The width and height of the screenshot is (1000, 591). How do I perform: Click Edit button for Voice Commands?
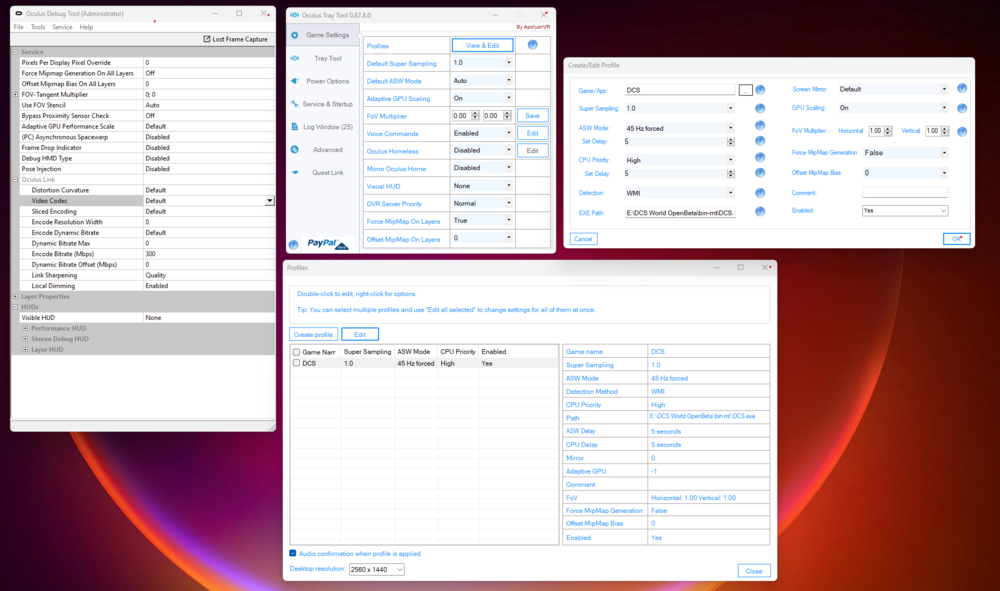[x=533, y=133]
